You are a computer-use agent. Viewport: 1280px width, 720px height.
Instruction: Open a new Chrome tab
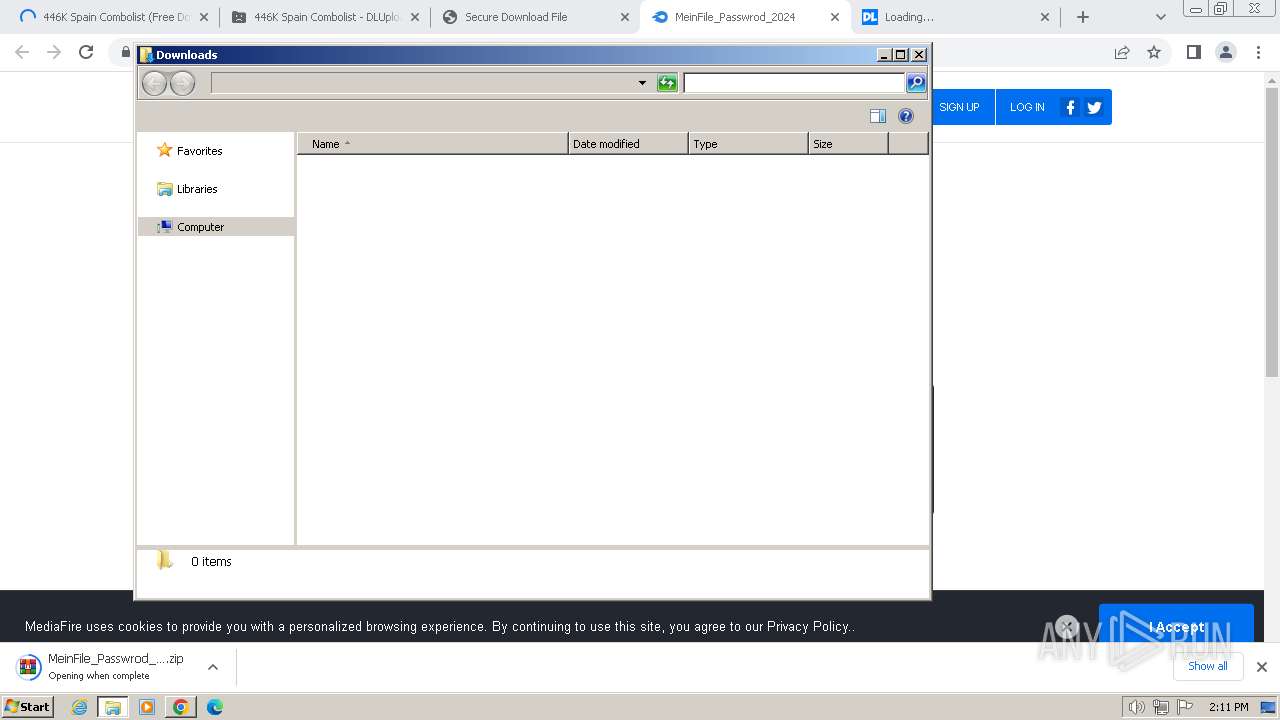point(1083,17)
